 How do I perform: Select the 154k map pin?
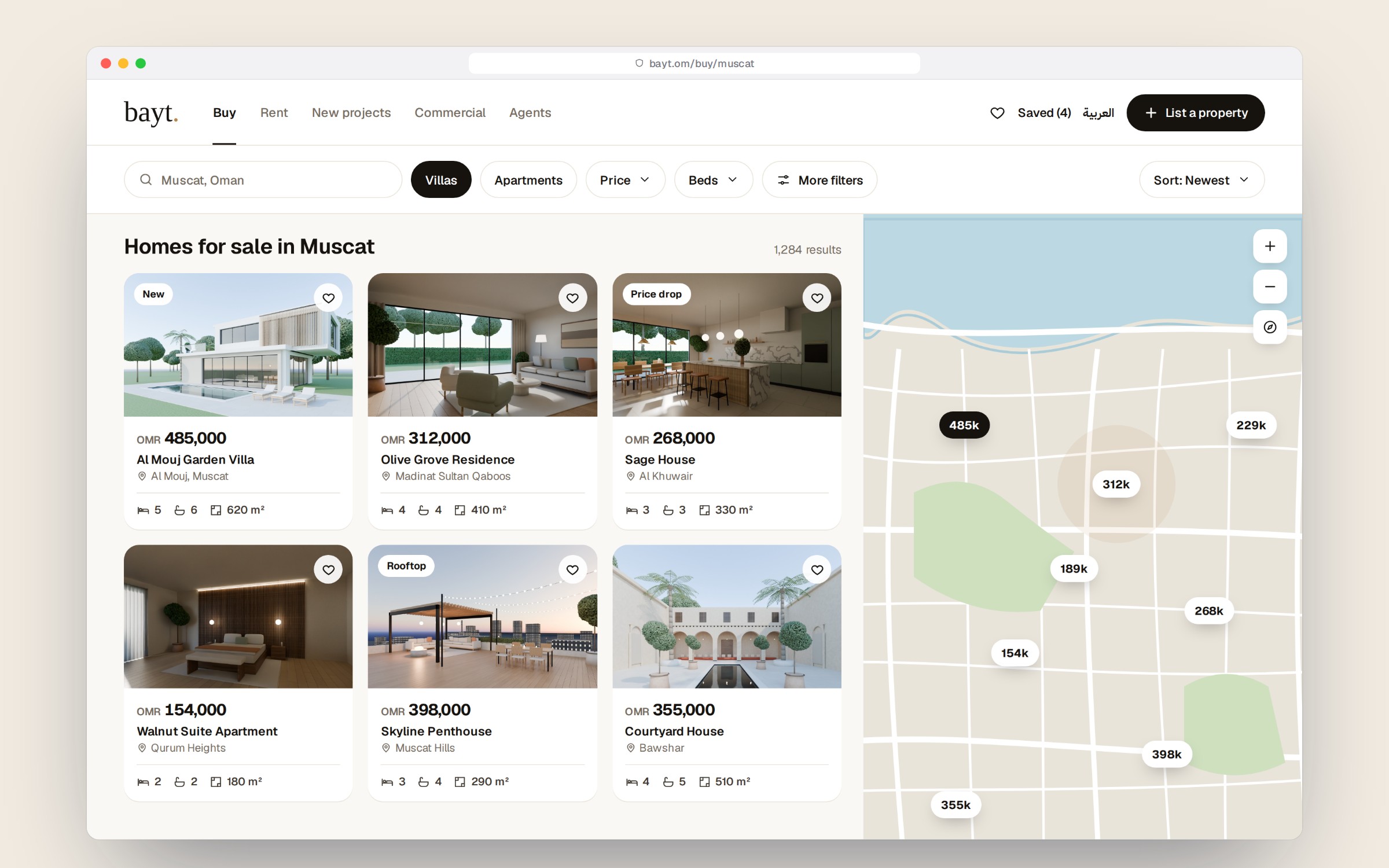click(1015, 653)
